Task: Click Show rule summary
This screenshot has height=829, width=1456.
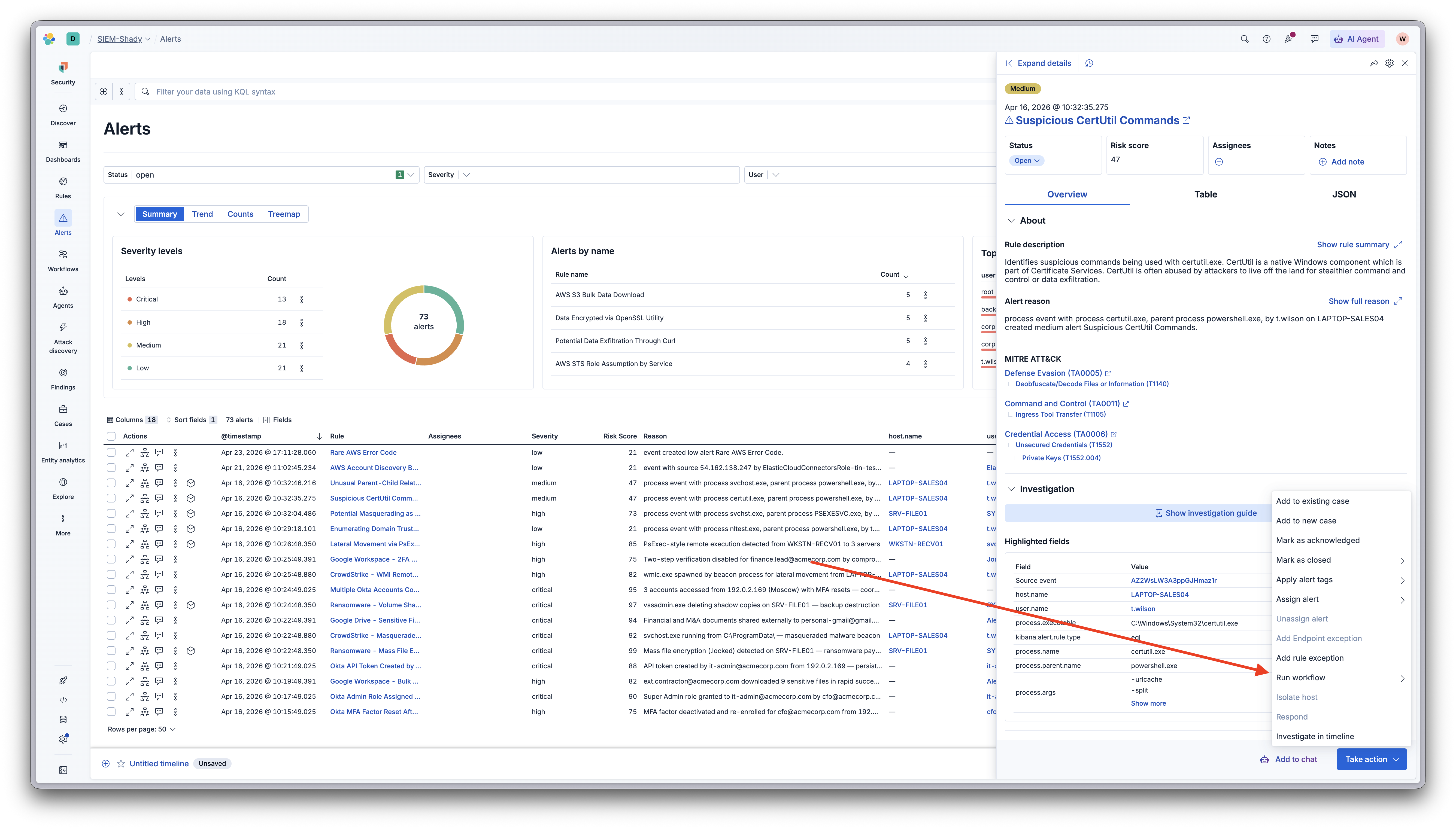Action: coord(1359,244)
